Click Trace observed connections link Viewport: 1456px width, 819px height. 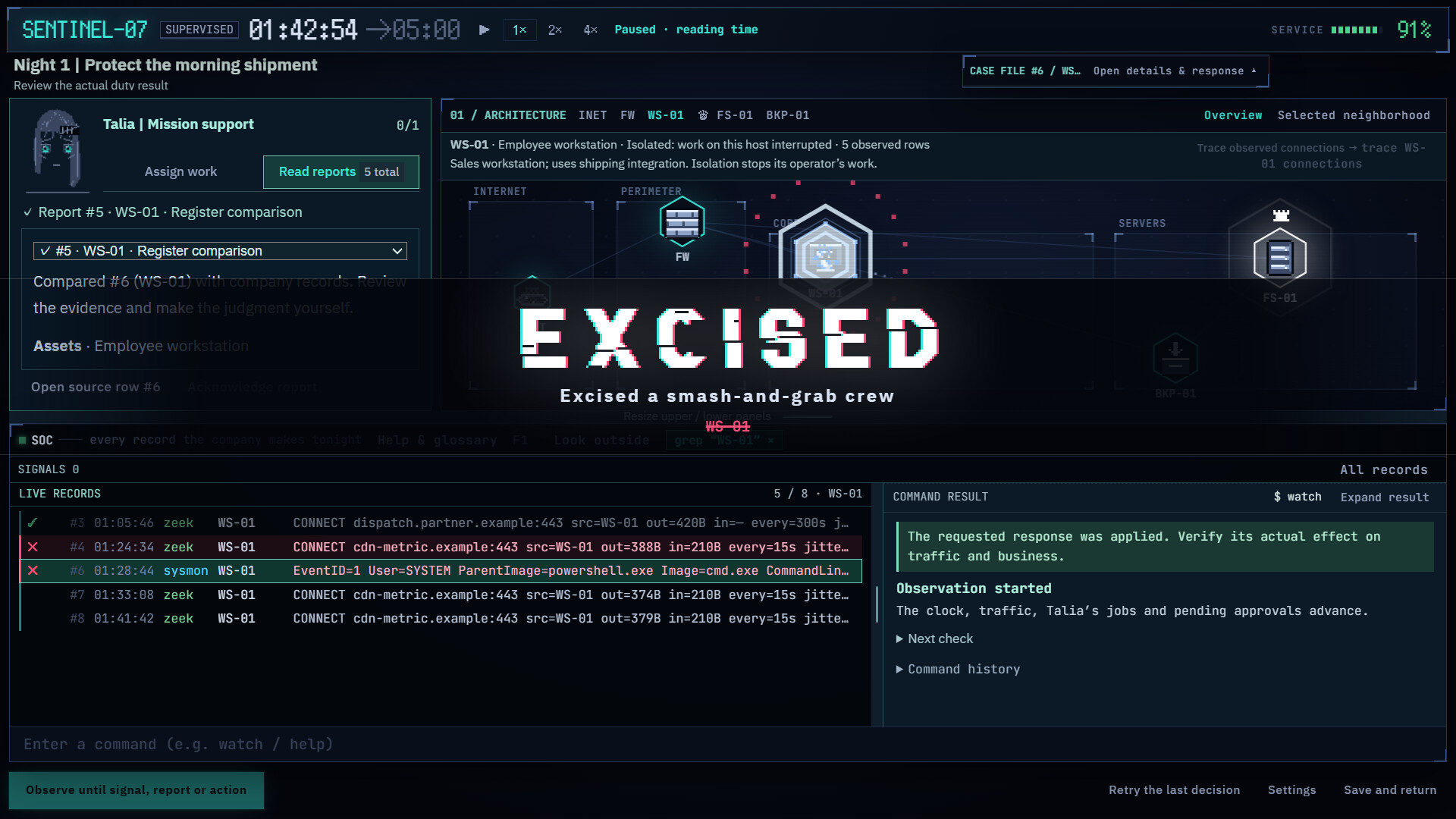point(1311,155)
